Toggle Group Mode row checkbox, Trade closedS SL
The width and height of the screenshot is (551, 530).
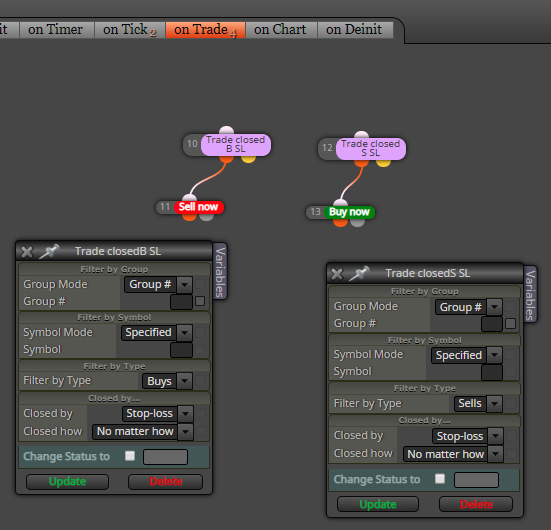click(x=510, y=306)
